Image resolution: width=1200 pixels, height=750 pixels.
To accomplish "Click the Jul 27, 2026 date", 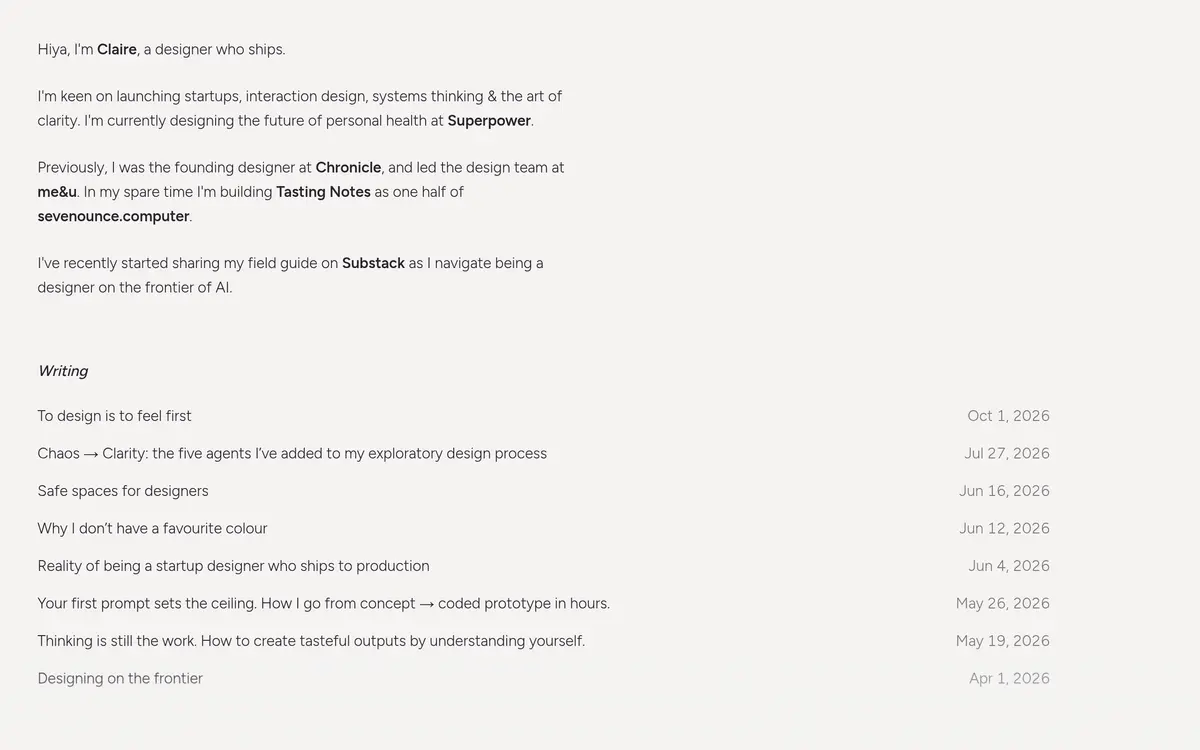I will [x=1007, y=454].
